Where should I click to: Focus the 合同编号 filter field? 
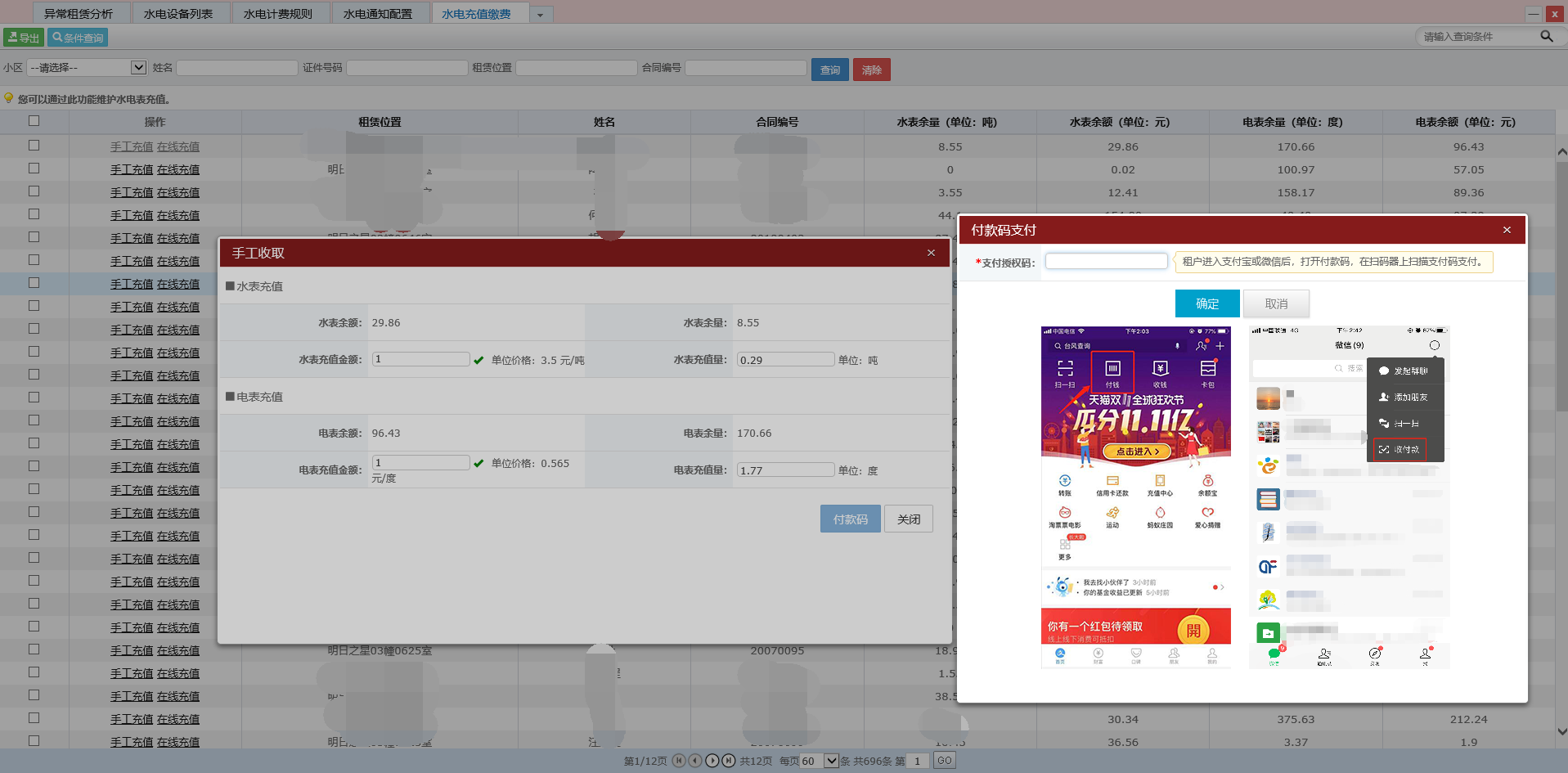(746, 68)
